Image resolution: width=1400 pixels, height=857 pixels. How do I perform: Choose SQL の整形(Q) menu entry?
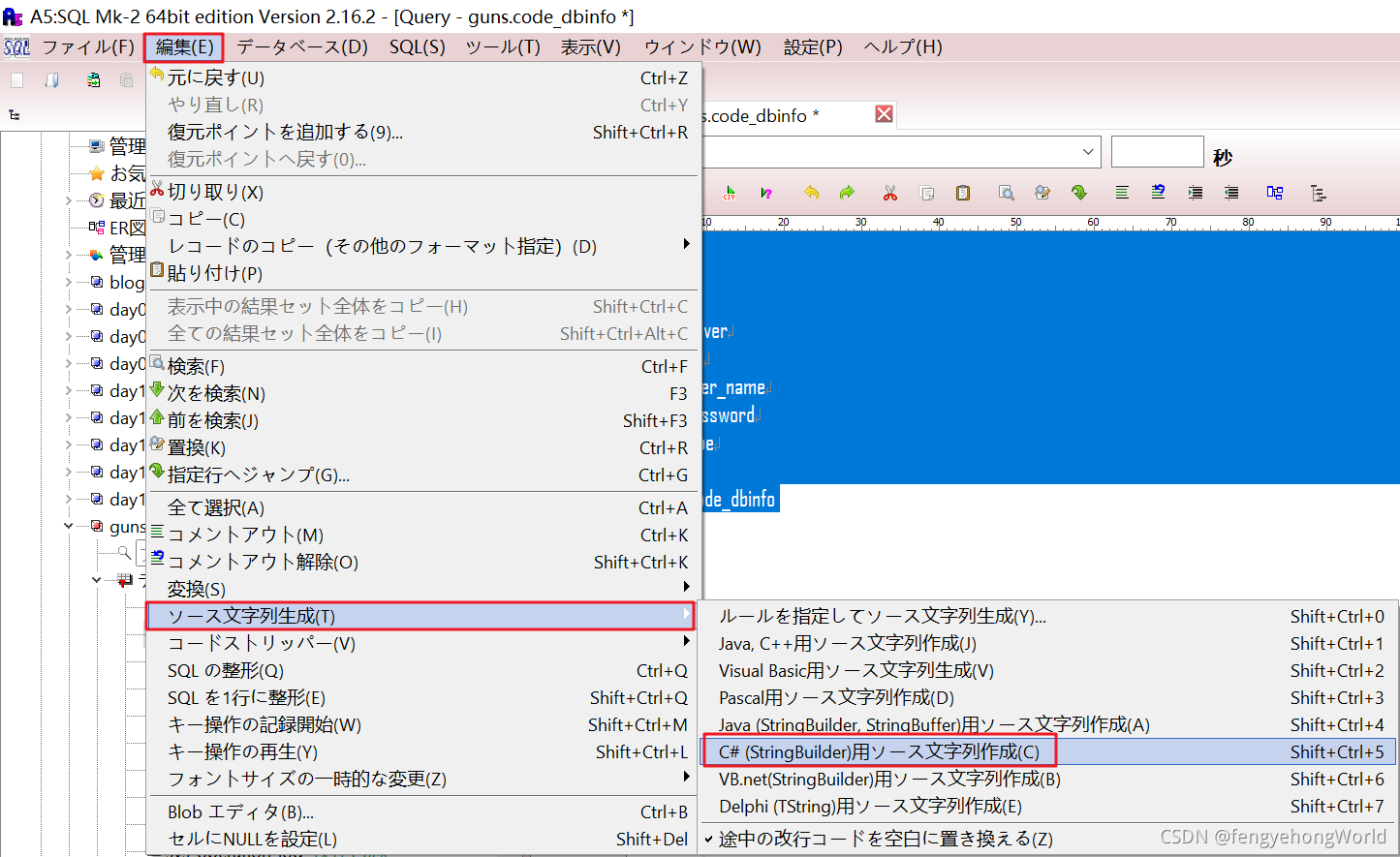point(422,670)
